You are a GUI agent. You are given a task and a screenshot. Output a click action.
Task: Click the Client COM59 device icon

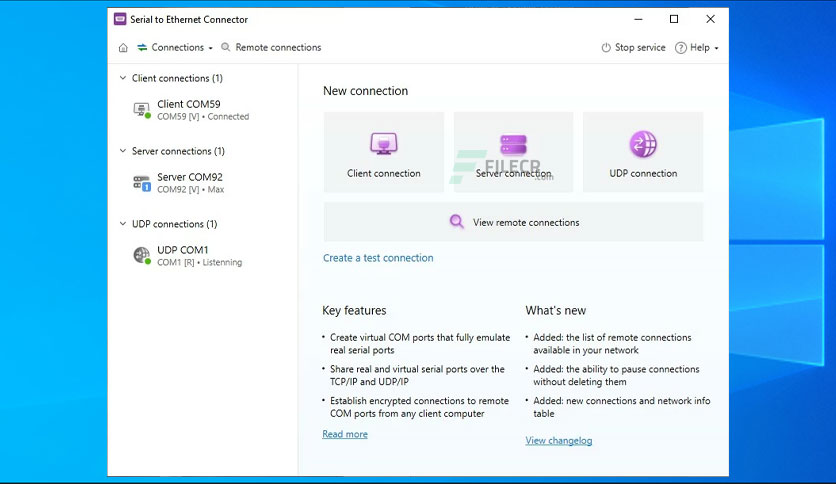pos(142,110)
